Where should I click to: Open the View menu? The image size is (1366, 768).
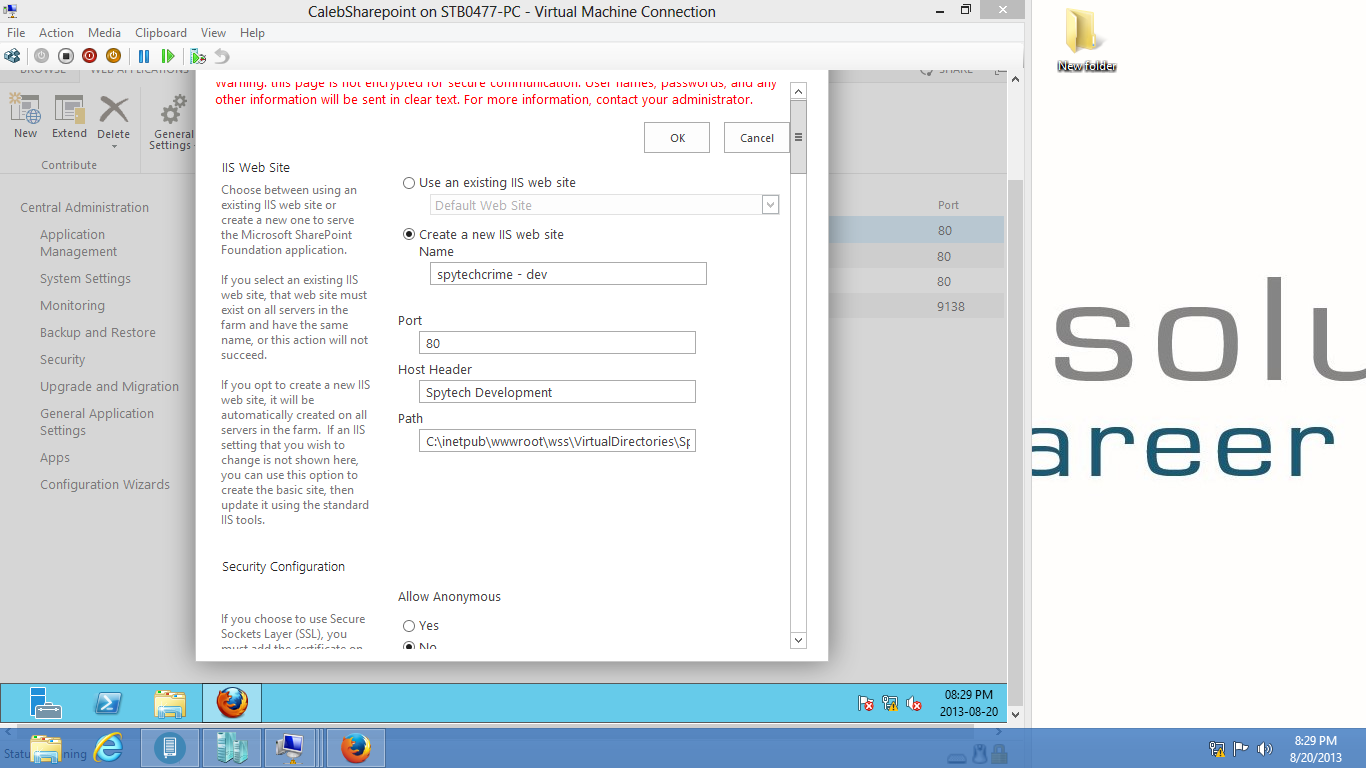[213, 33]
